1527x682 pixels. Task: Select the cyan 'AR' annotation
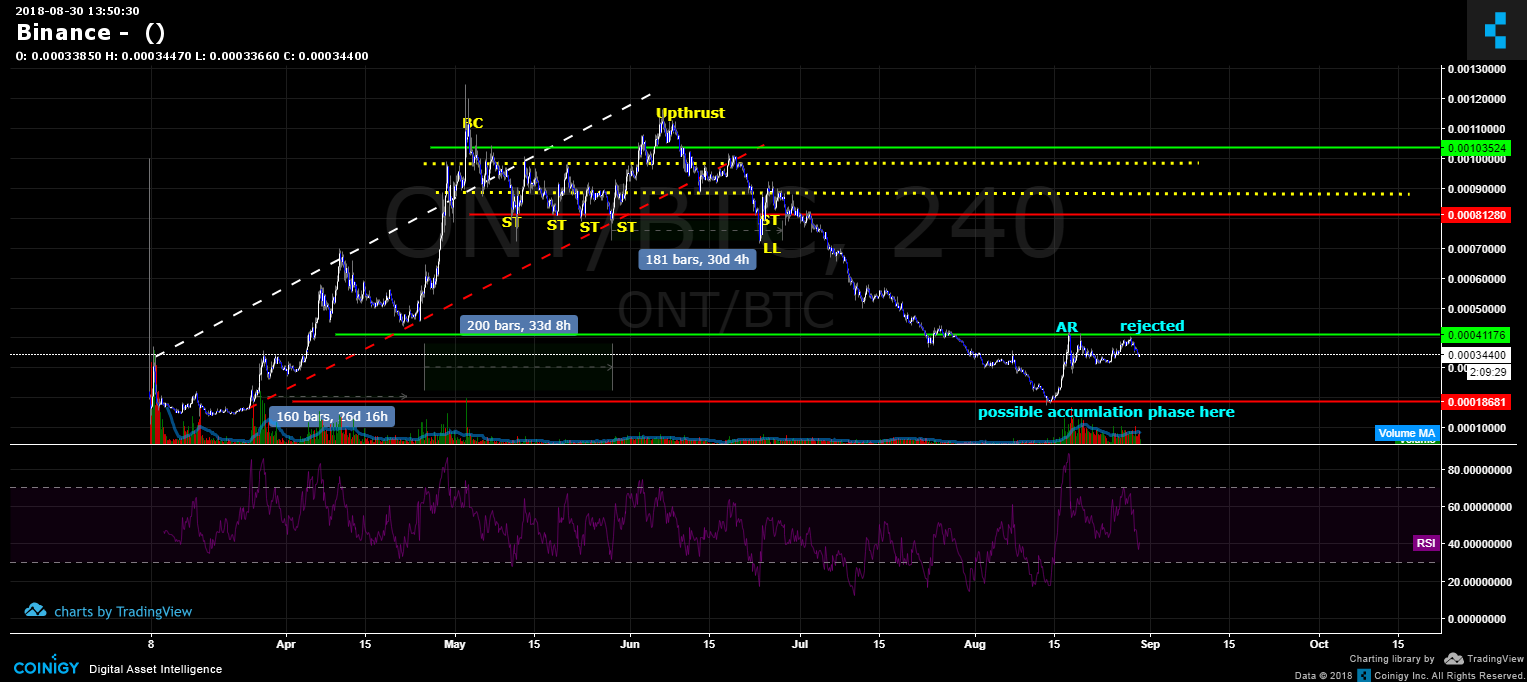pos(1067,327)
